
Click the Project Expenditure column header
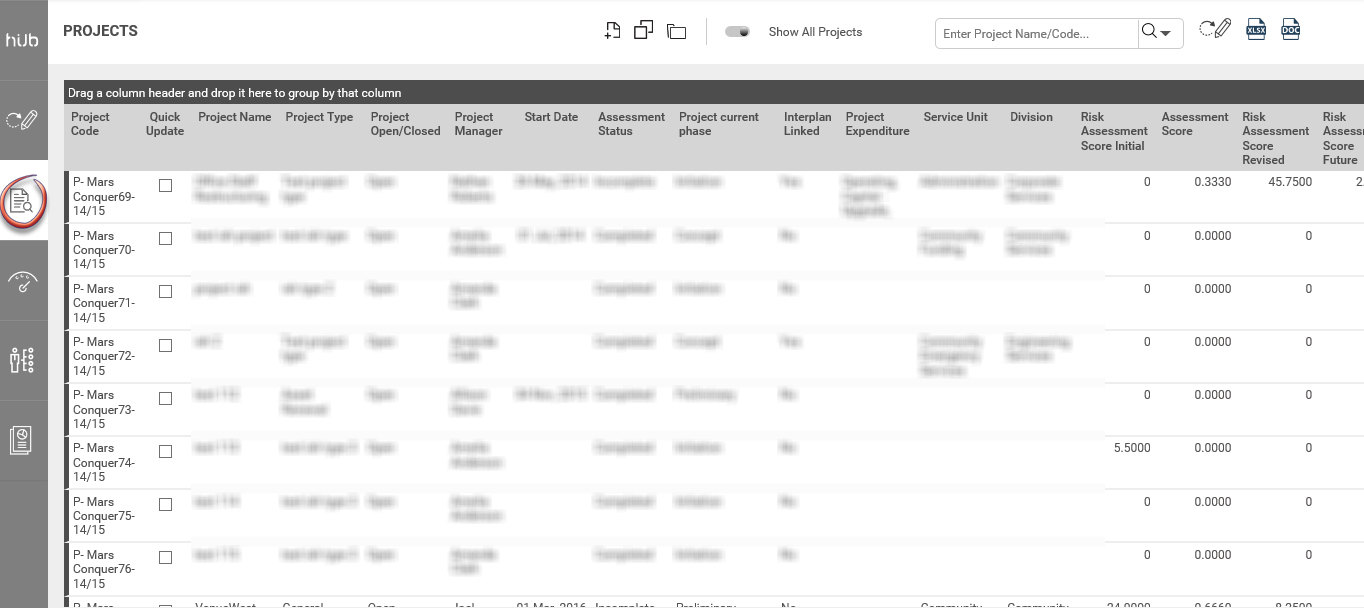point(877,124)
